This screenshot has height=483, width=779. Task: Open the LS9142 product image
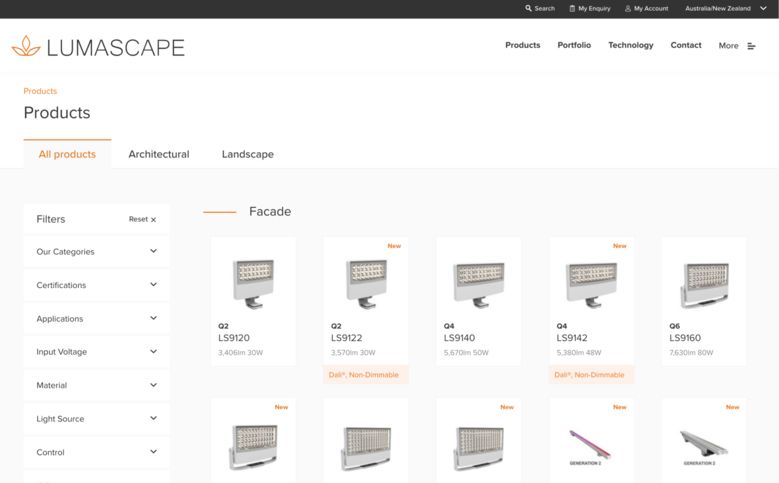click(x=591, y=284)
